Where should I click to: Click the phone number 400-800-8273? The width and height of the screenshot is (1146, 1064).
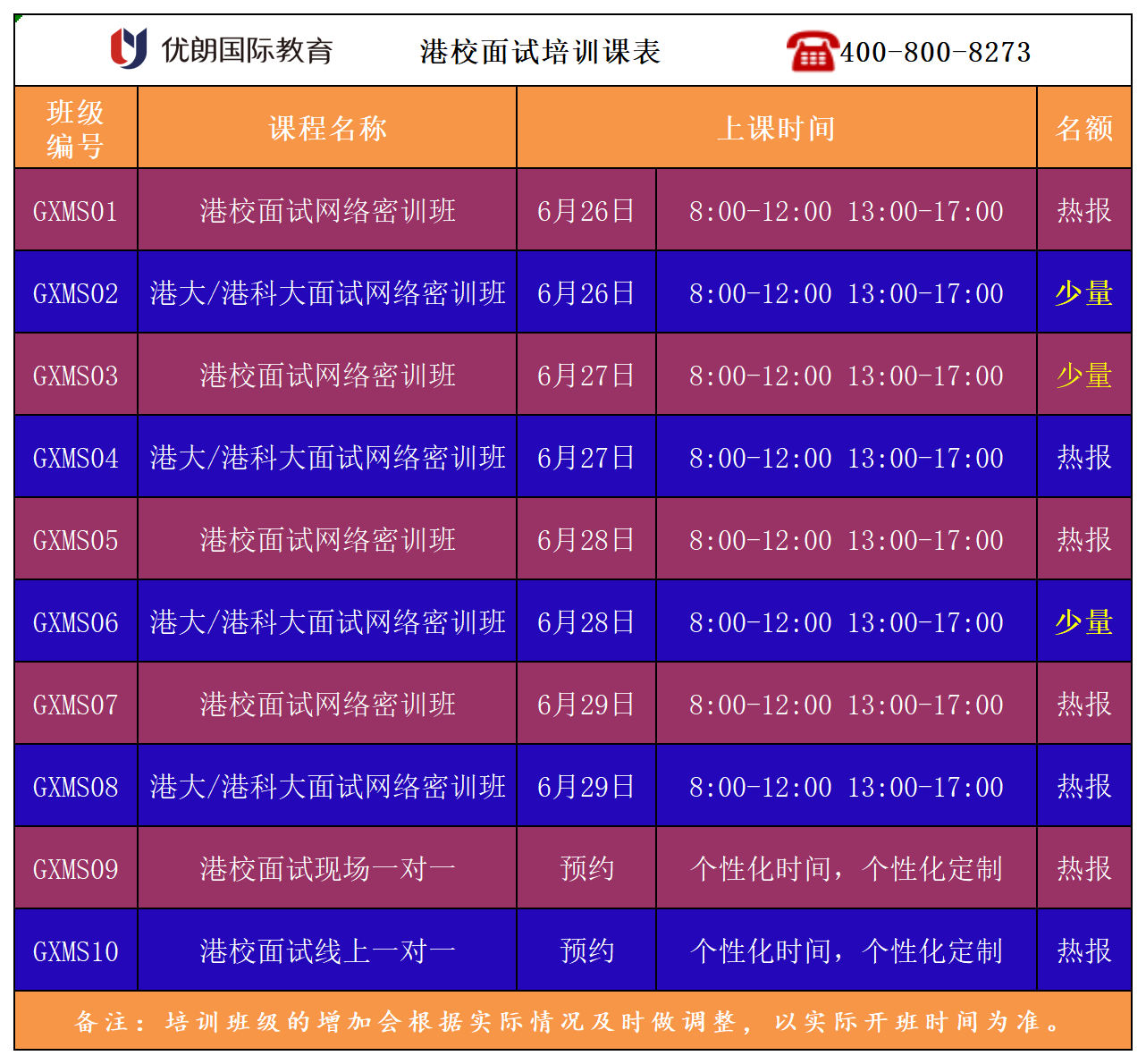935,52
